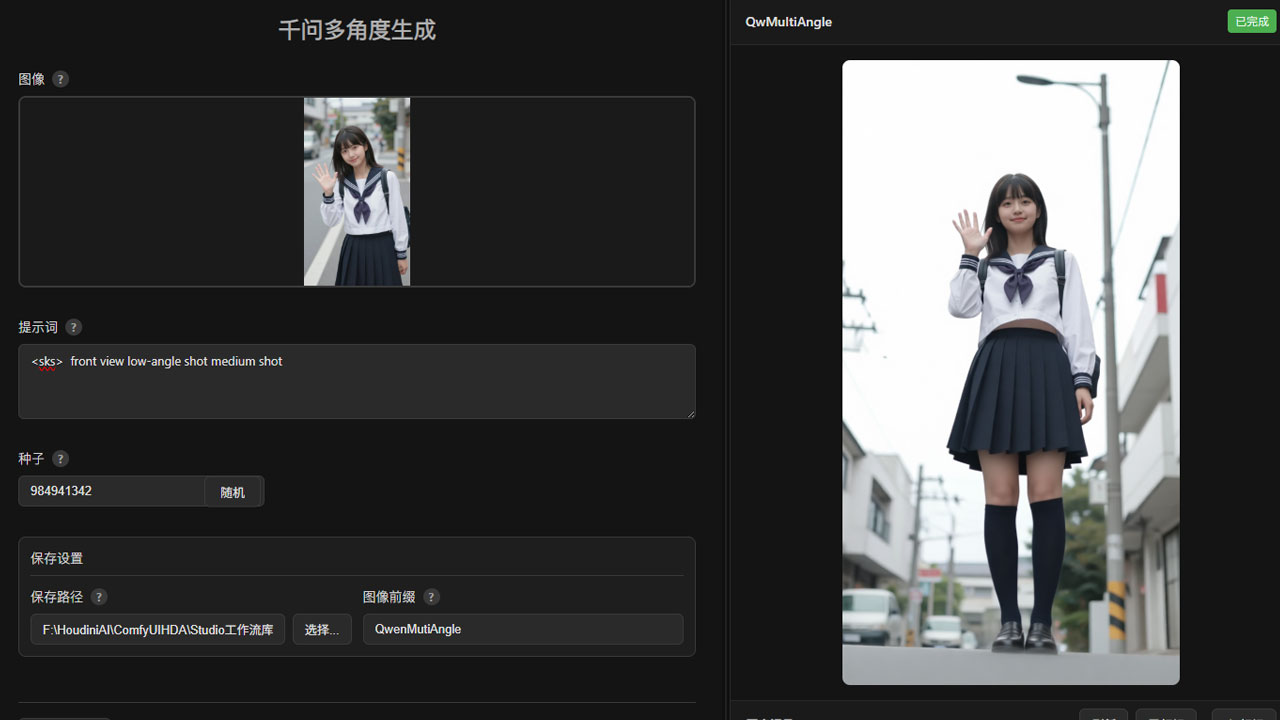Image resolution: width=1280 pixels, height=720 pixels.
Task: Click the save path input field
Action: [x=158, y=630]
